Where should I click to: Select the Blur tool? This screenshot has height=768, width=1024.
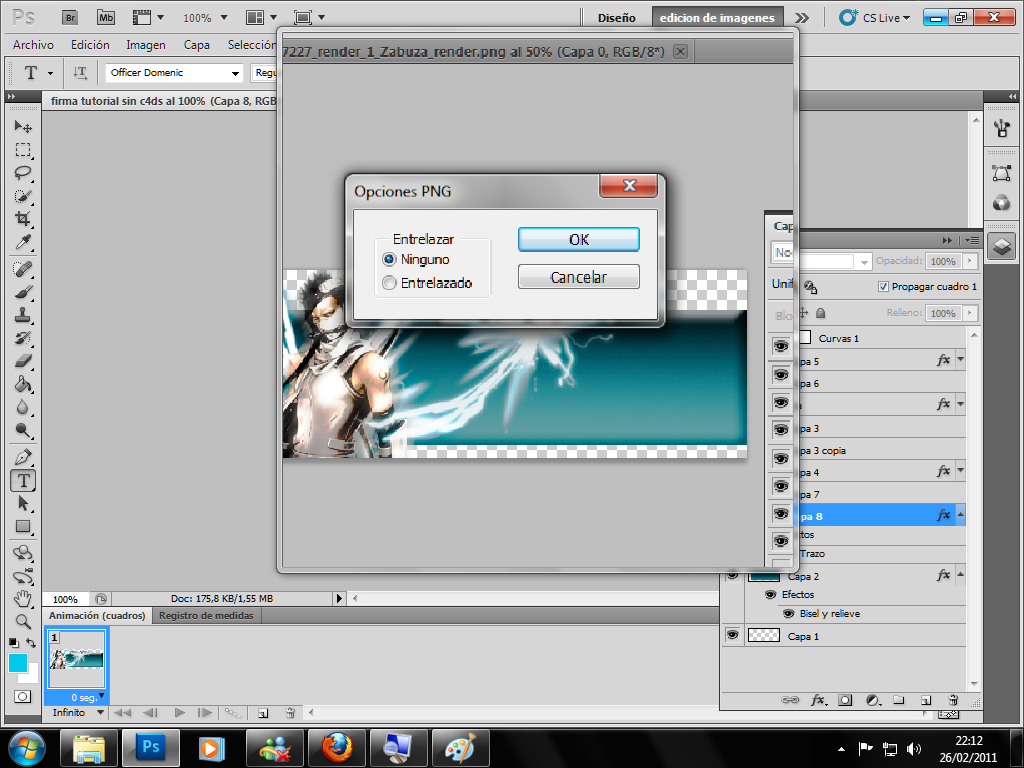point(23,408)
